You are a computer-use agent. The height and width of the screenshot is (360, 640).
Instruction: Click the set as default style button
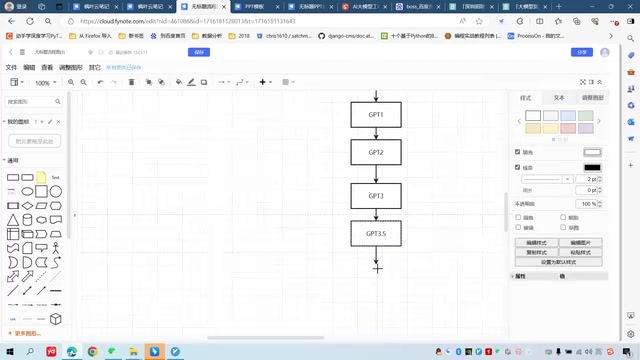pyautogui.click(x=558, y=262)
